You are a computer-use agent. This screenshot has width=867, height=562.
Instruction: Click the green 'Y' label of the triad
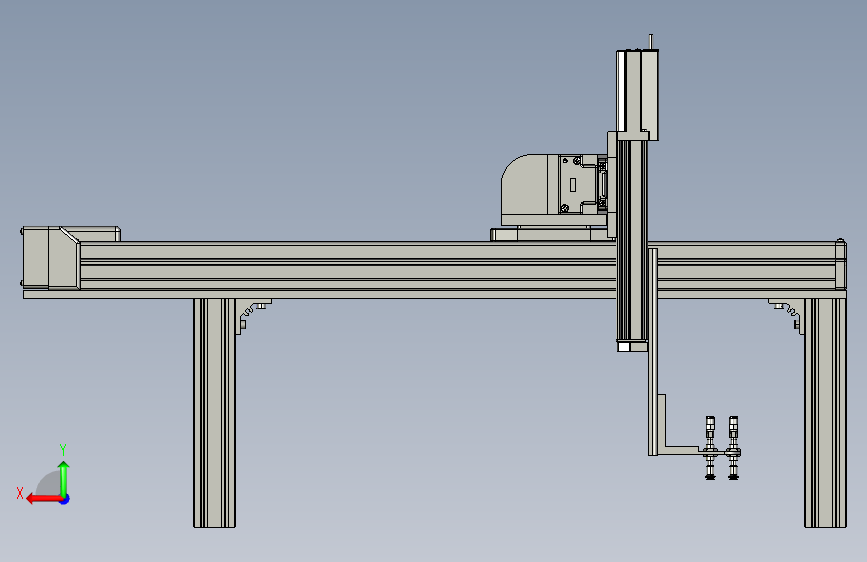point(63,449)
